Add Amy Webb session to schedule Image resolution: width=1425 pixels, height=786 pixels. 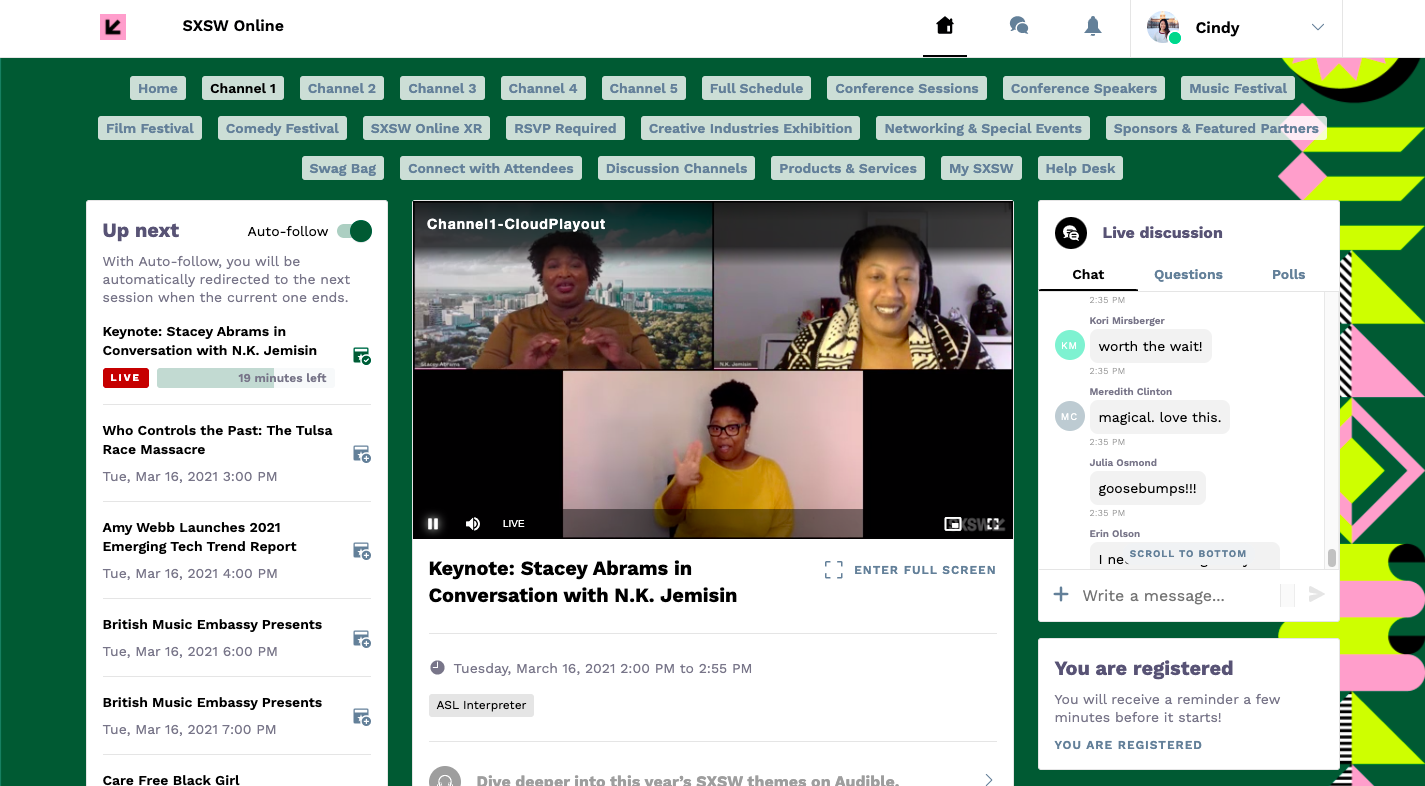click(x=362, y=551)
